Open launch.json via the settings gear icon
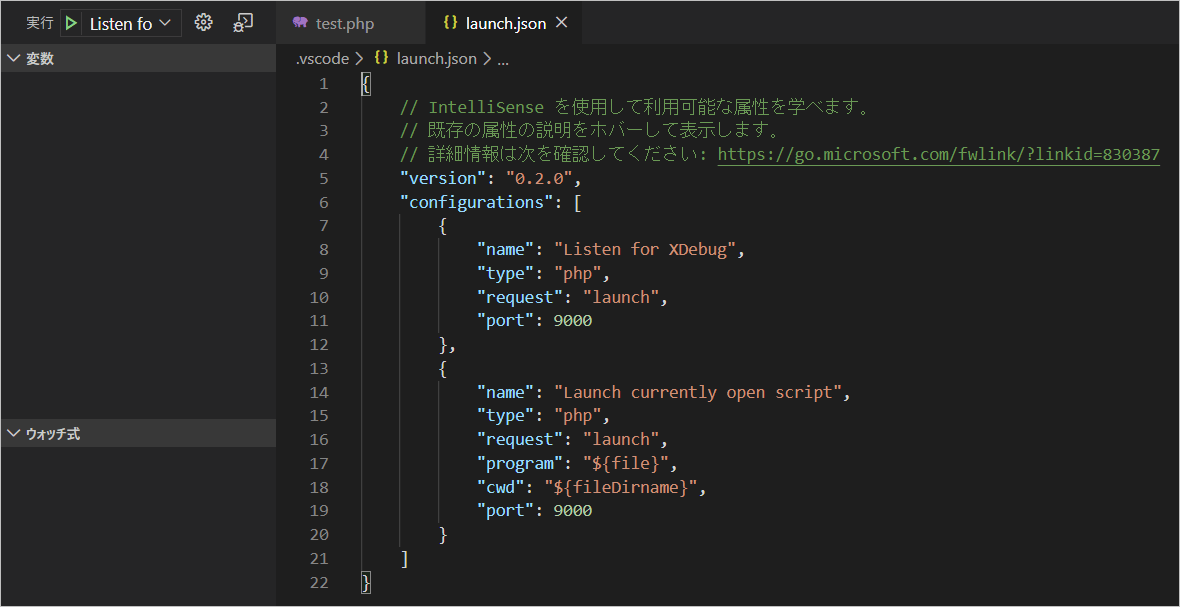The width and height of the screenshot is (1180, 607). click(203, 21)
